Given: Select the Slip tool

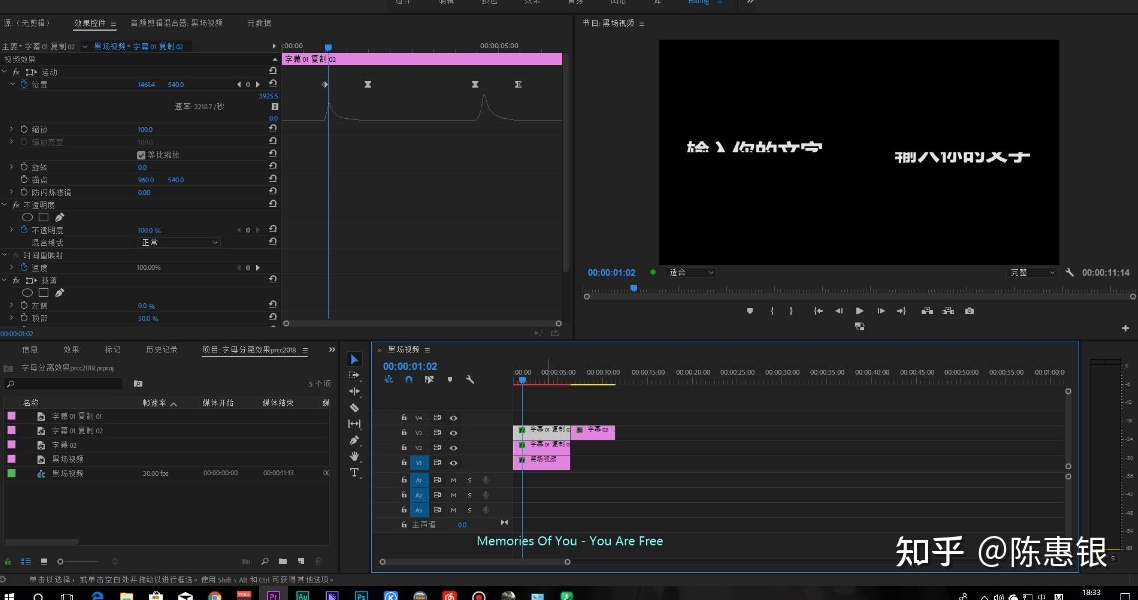Looking at the screenshot, I should tap(354, 424).
